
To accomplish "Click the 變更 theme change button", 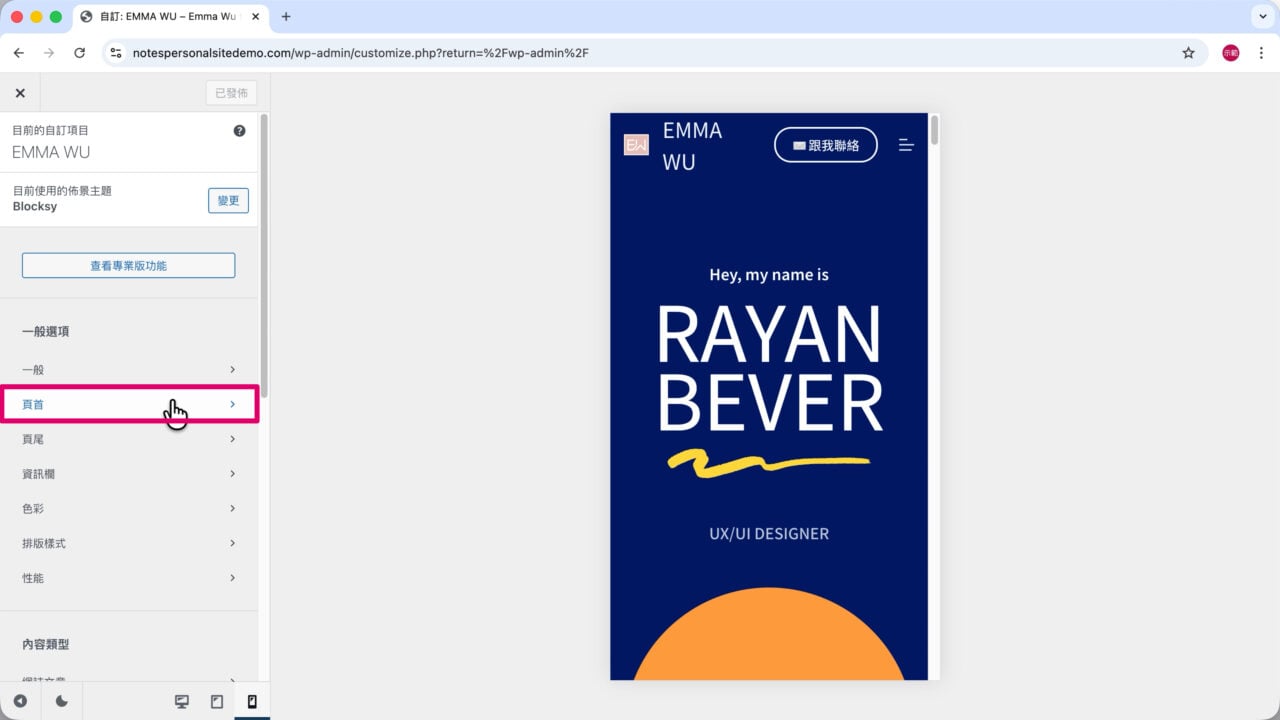I will 228,200.
